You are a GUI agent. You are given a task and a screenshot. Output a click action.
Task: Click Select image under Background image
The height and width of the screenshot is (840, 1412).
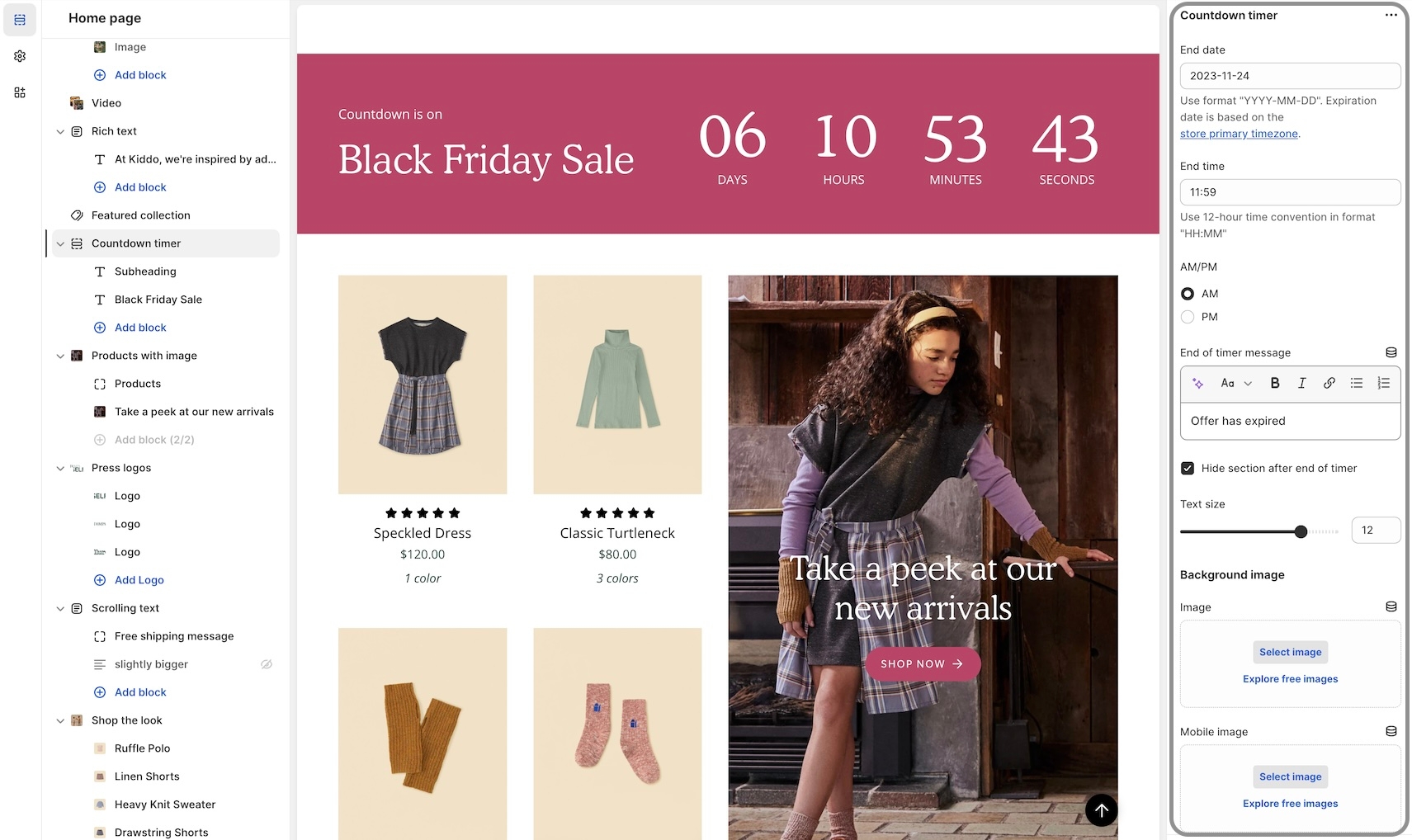tap(1291, 652)
